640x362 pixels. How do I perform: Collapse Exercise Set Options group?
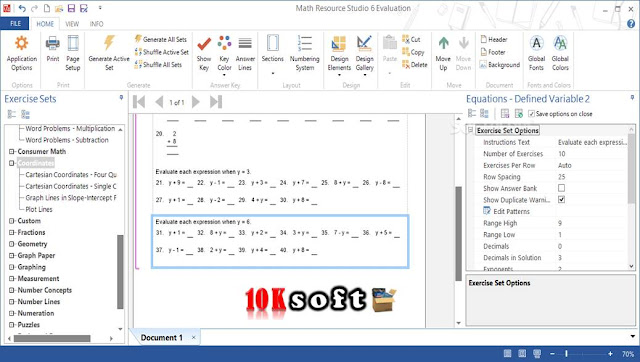tap(470, 130)
